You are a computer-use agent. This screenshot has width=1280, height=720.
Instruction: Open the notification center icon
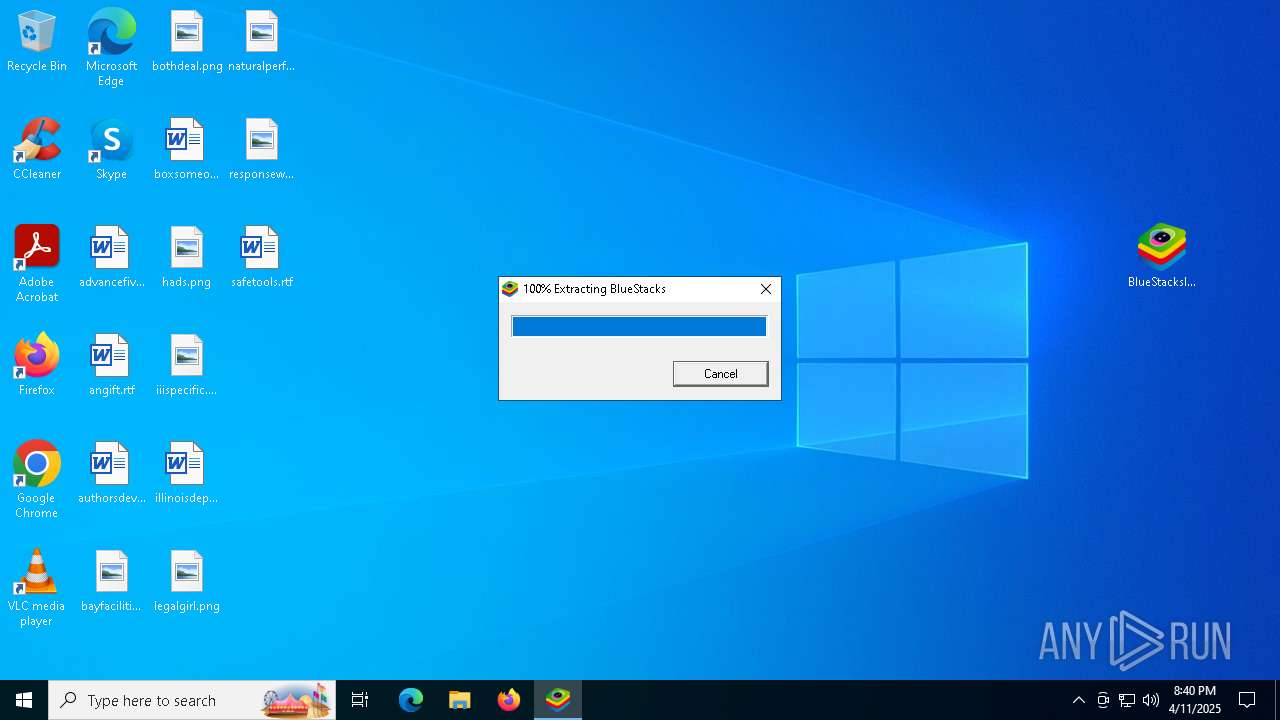coord(1247,700)
